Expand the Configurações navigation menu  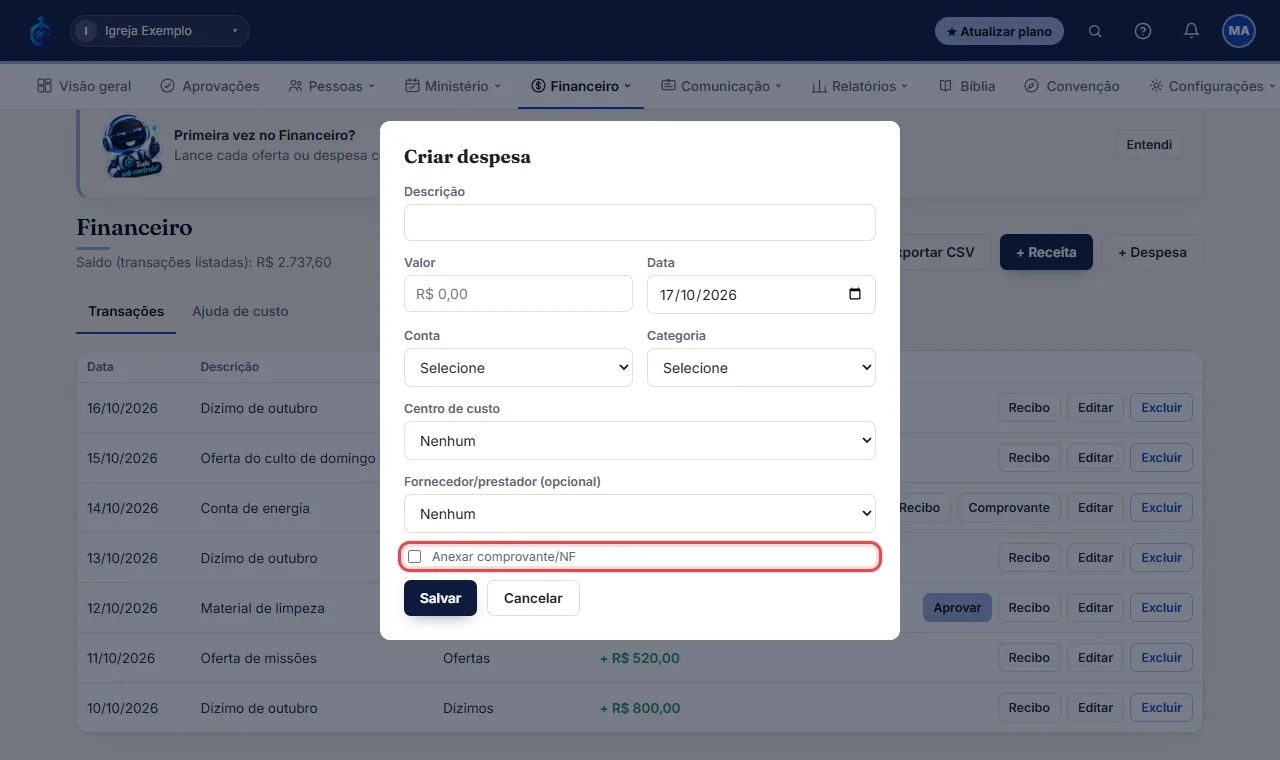(1212, 86)
